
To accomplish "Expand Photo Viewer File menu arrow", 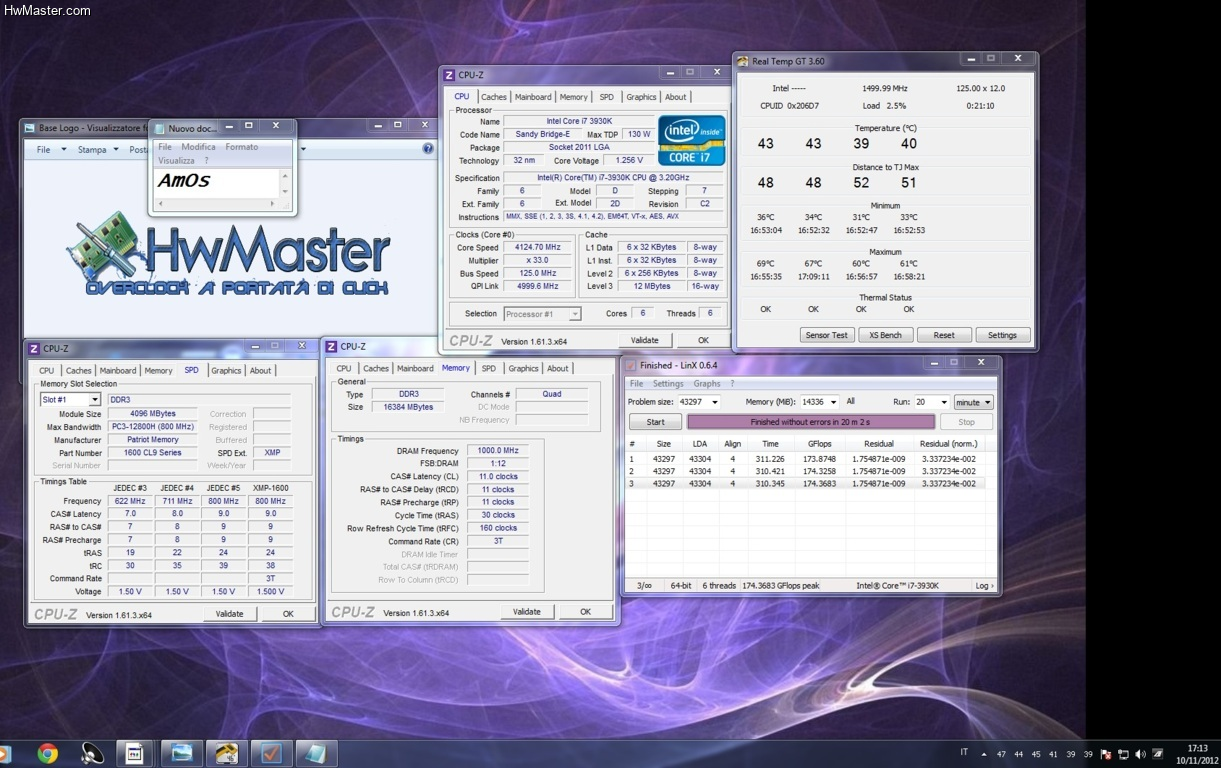I will click(63, 150).
